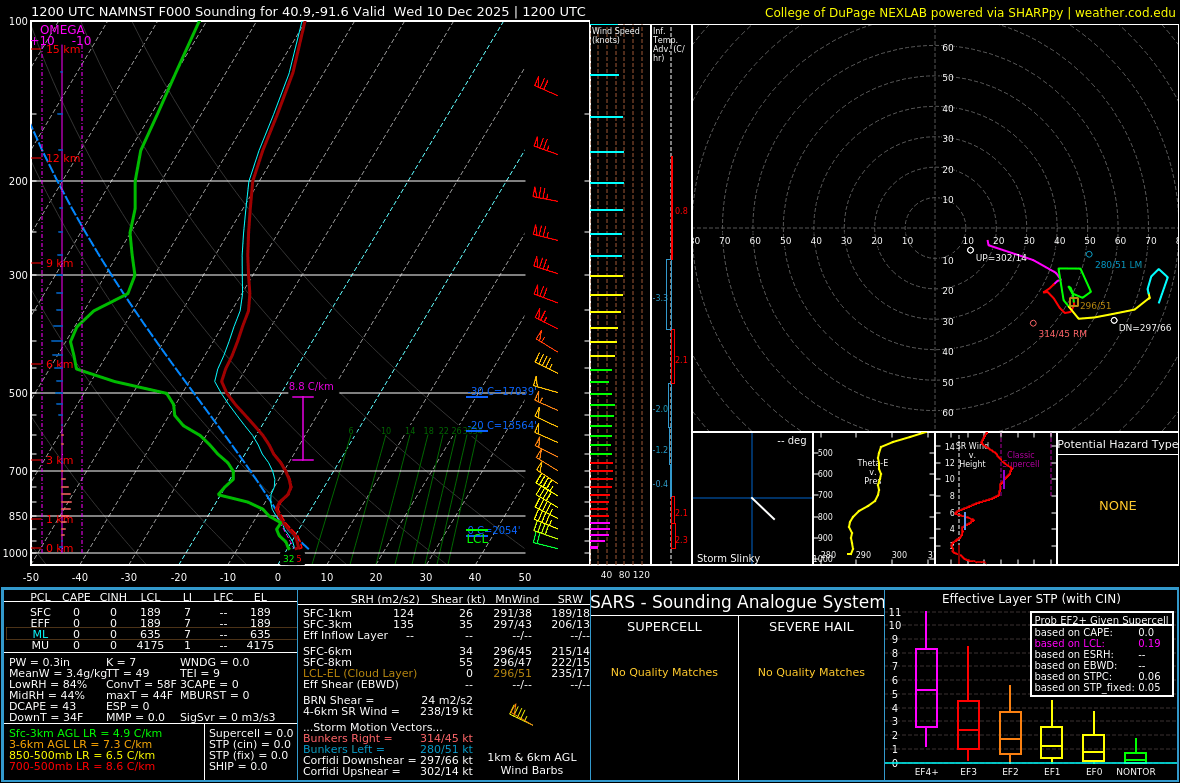Screen dimensions: 1180x783
Task: Select the SFC parcel row
Action: 151,612
